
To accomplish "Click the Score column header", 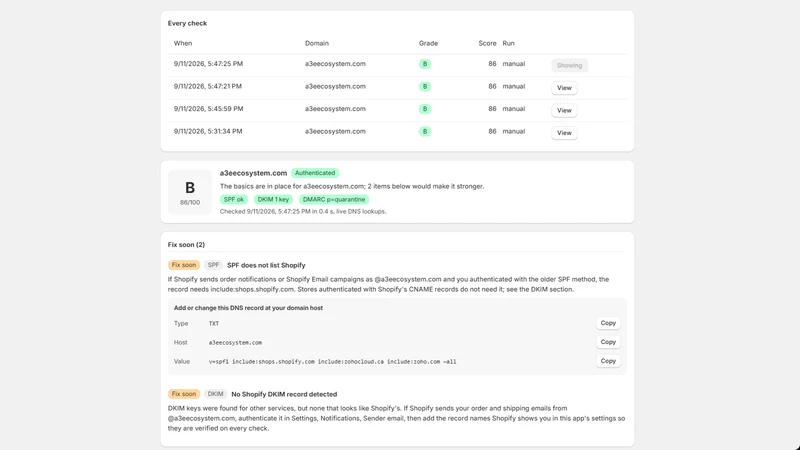I will (x=487, y=43).
